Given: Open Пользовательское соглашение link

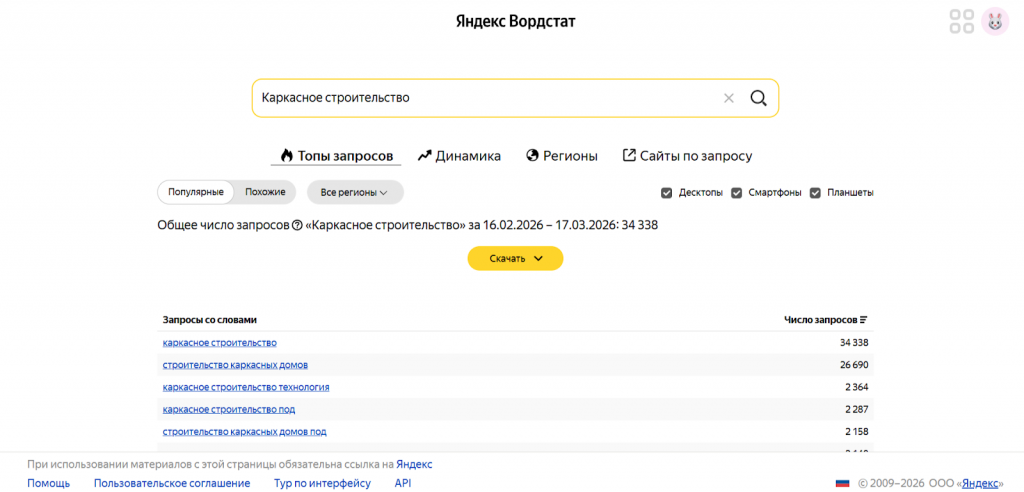Looking at the screenshot, I should [x=172, y=484].
